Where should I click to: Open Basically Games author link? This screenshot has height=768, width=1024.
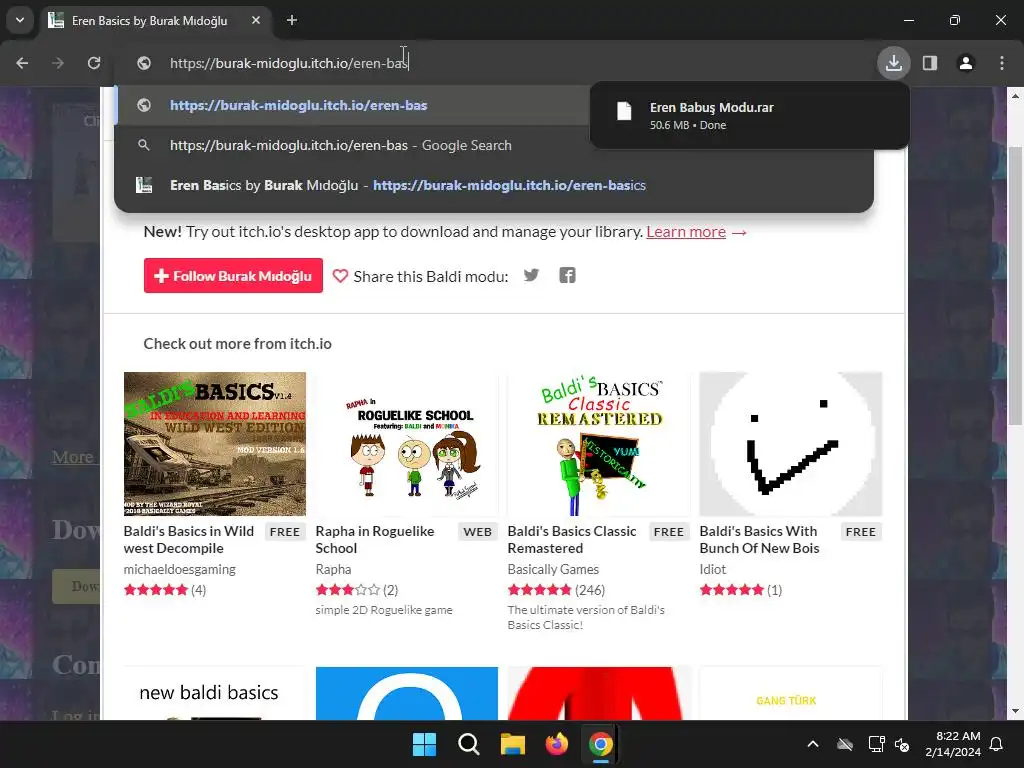(x=553, y=569)
